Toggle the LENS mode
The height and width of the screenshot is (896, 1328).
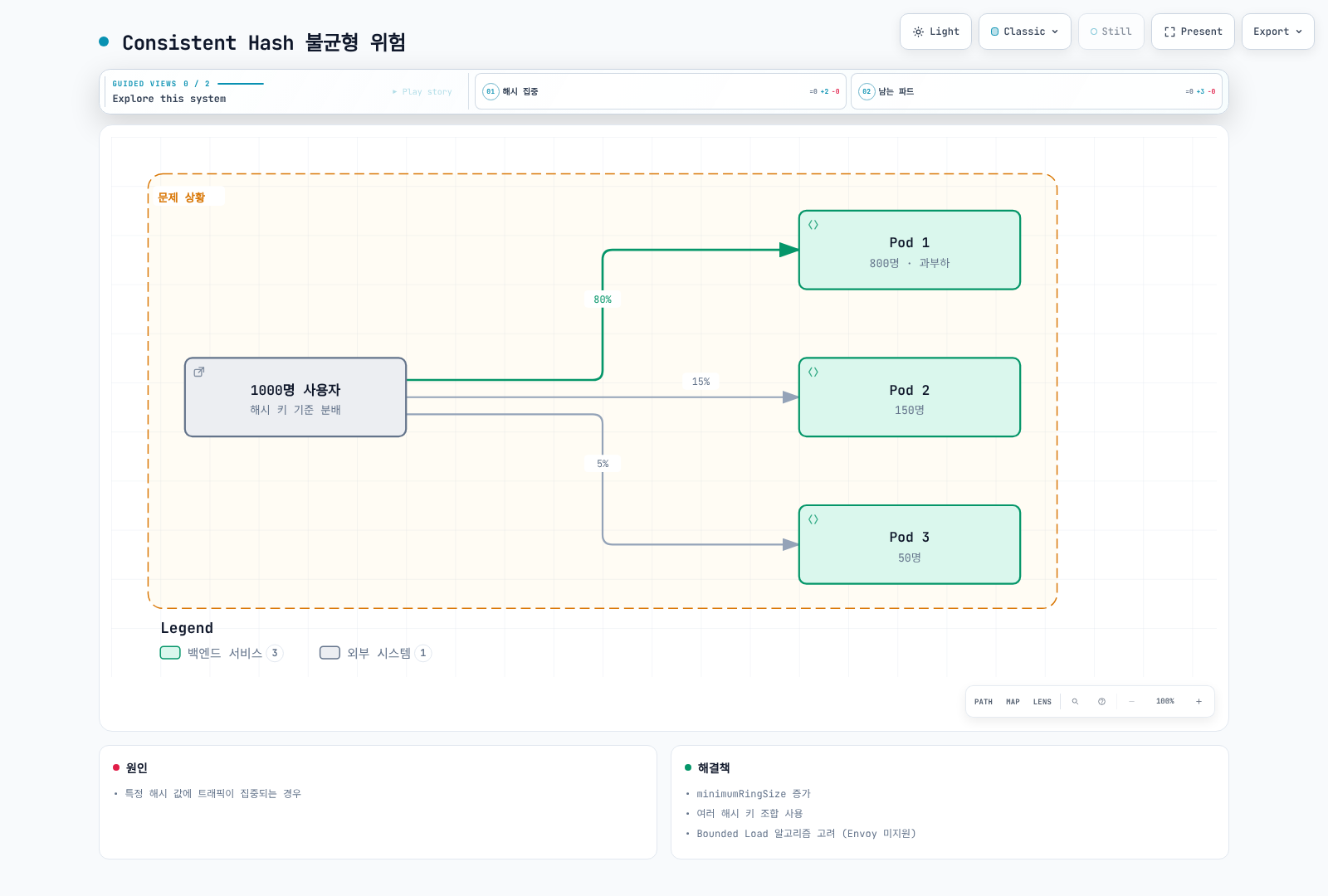[x=1042, y=702]
